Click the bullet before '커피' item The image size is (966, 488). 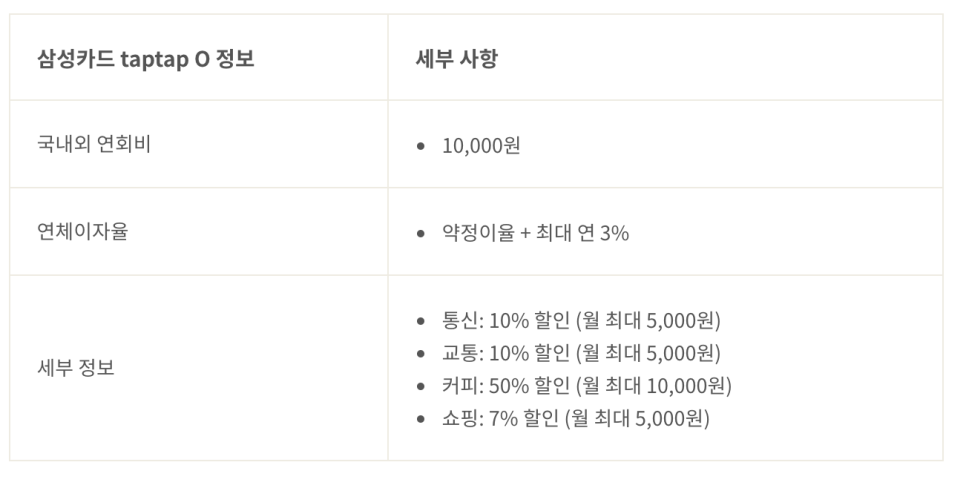421,386
